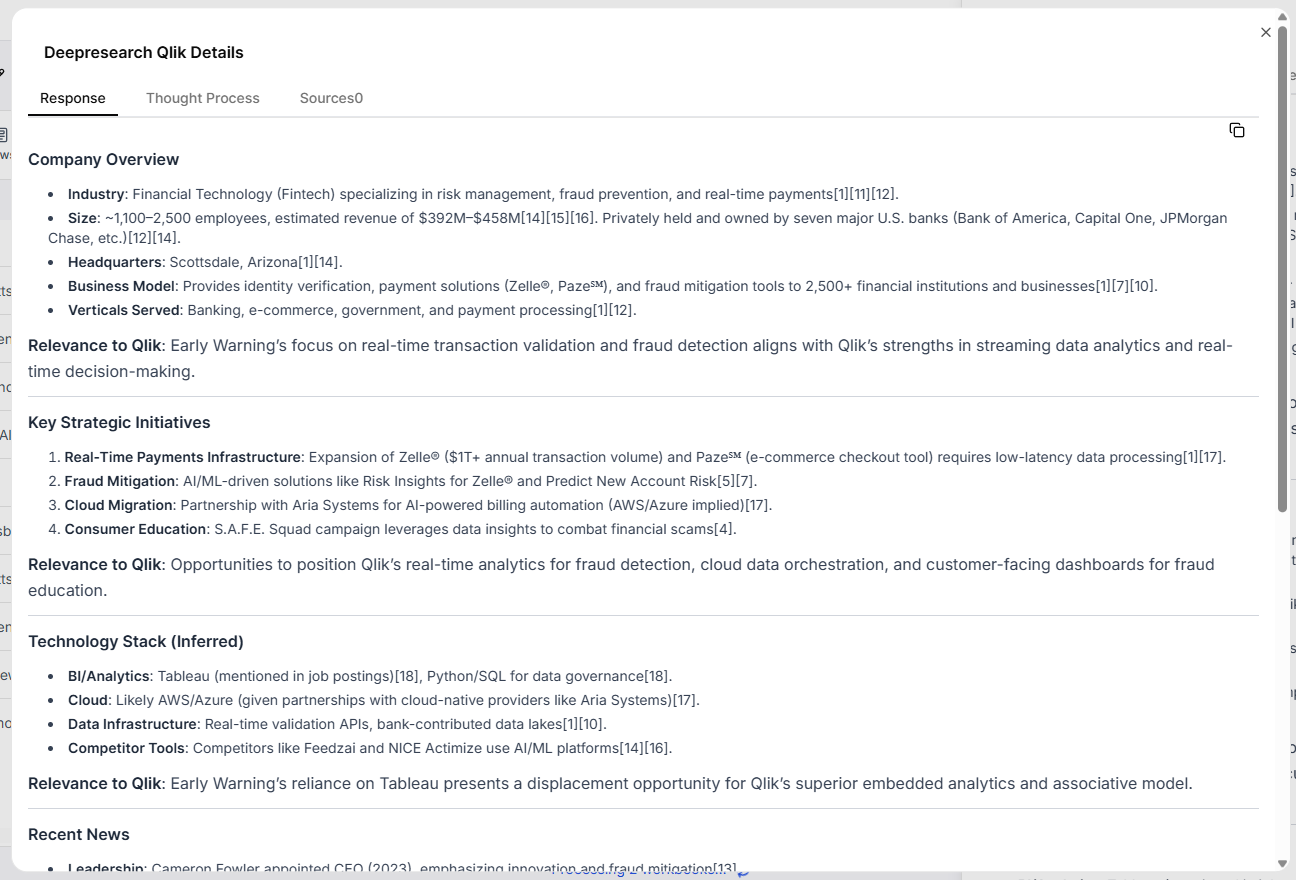Copy the response using the copy icon
This screenshot has height=880, width=1296.
click(1237, 130)
